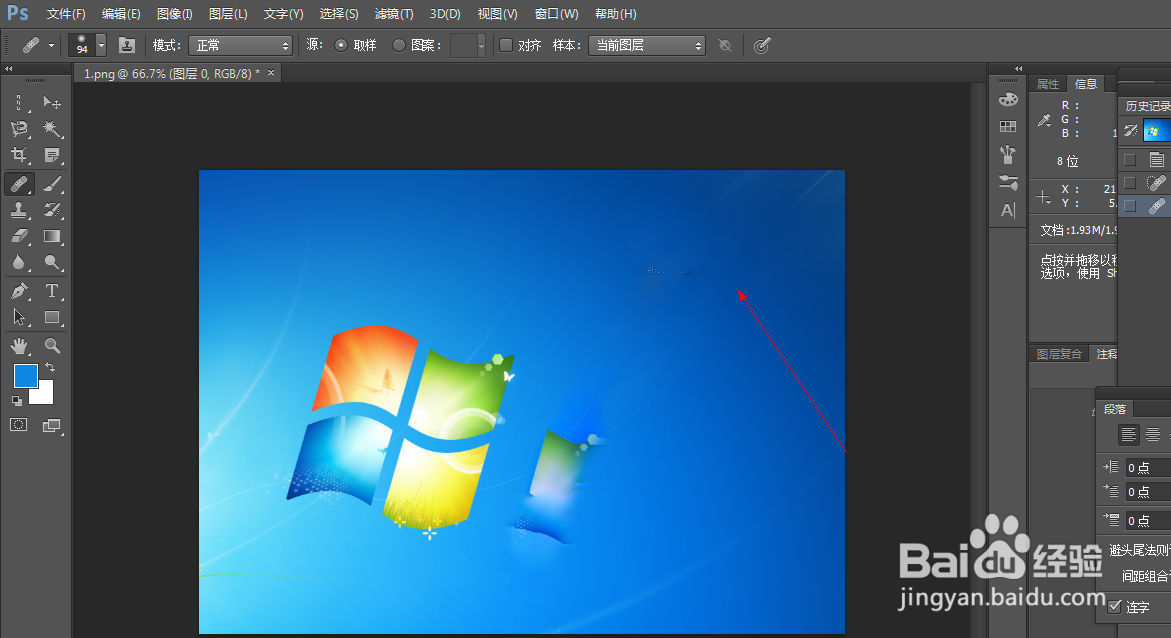Select the Hand tool
1171x638 pixels.
click(x=19, y=345)
